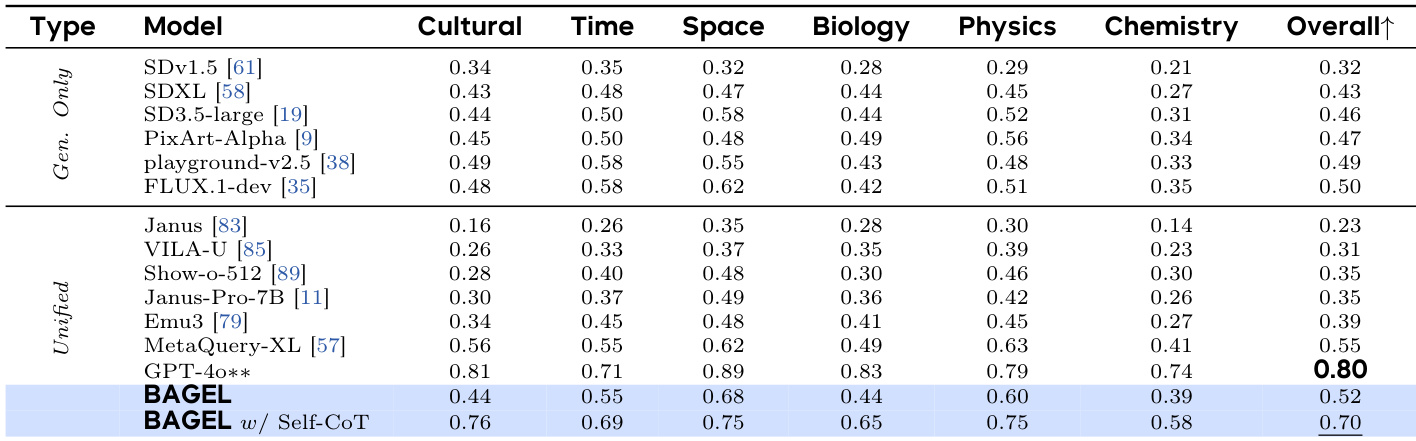Open citation 61 next to SDv1.5
This screenshot has width=1416, height=441.
[245, 68]
